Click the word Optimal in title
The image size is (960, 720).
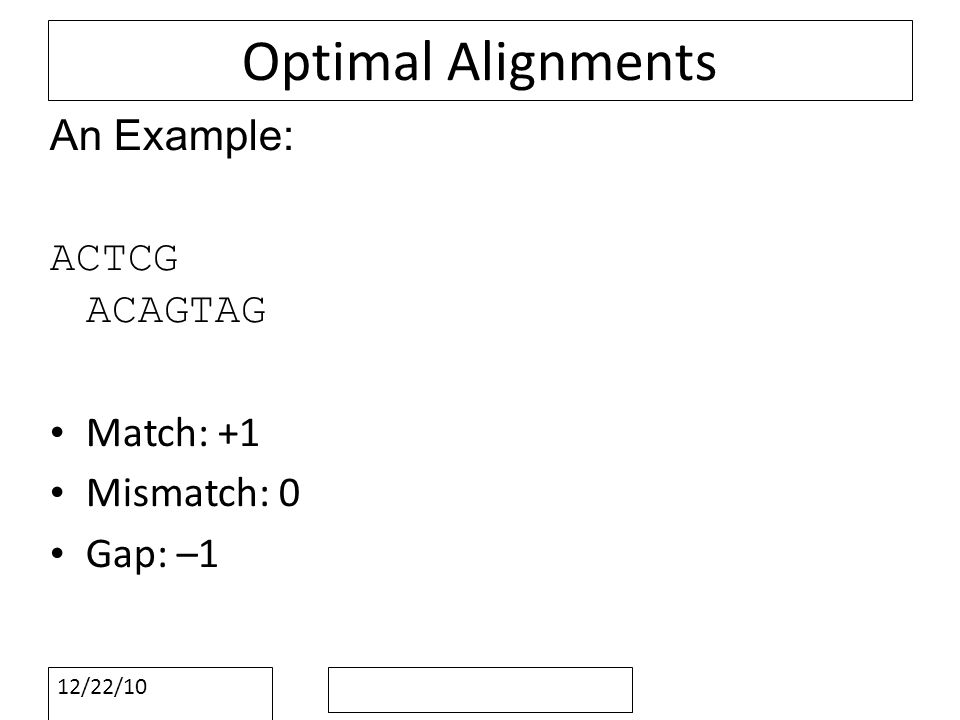(x=337, y=63)
